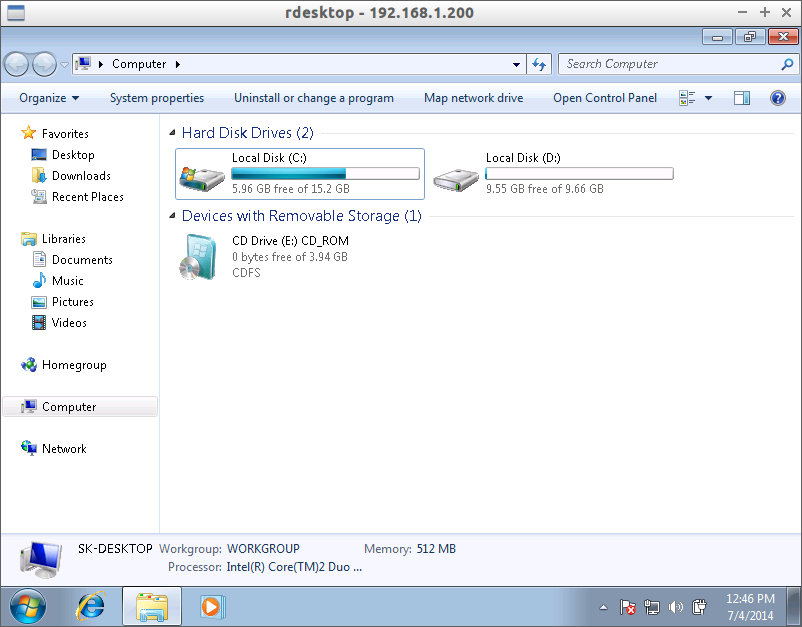
Task: Click Map network drive
Action: coord(474,98)
